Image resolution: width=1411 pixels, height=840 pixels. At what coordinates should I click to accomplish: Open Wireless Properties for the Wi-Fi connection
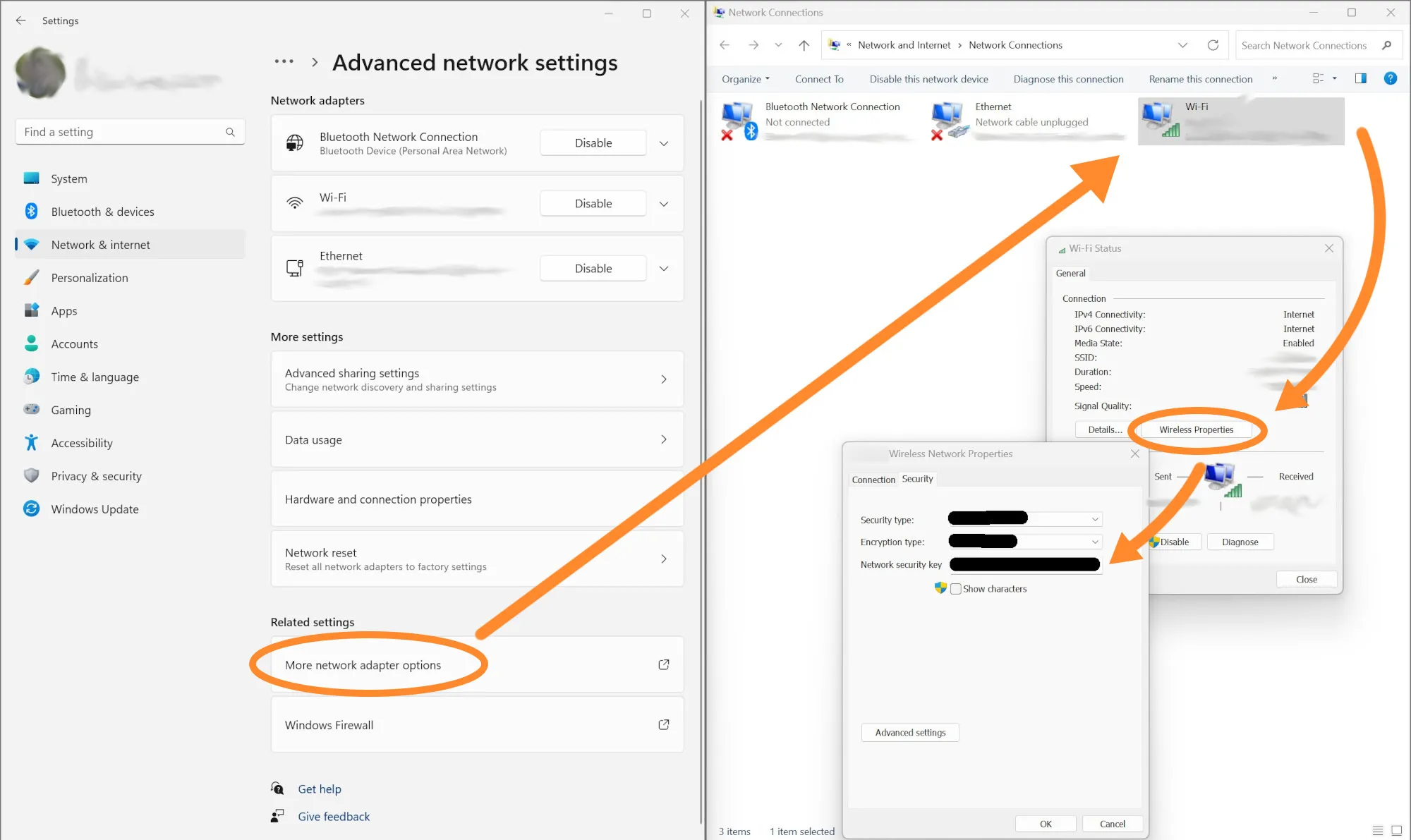coord(1196,429)
